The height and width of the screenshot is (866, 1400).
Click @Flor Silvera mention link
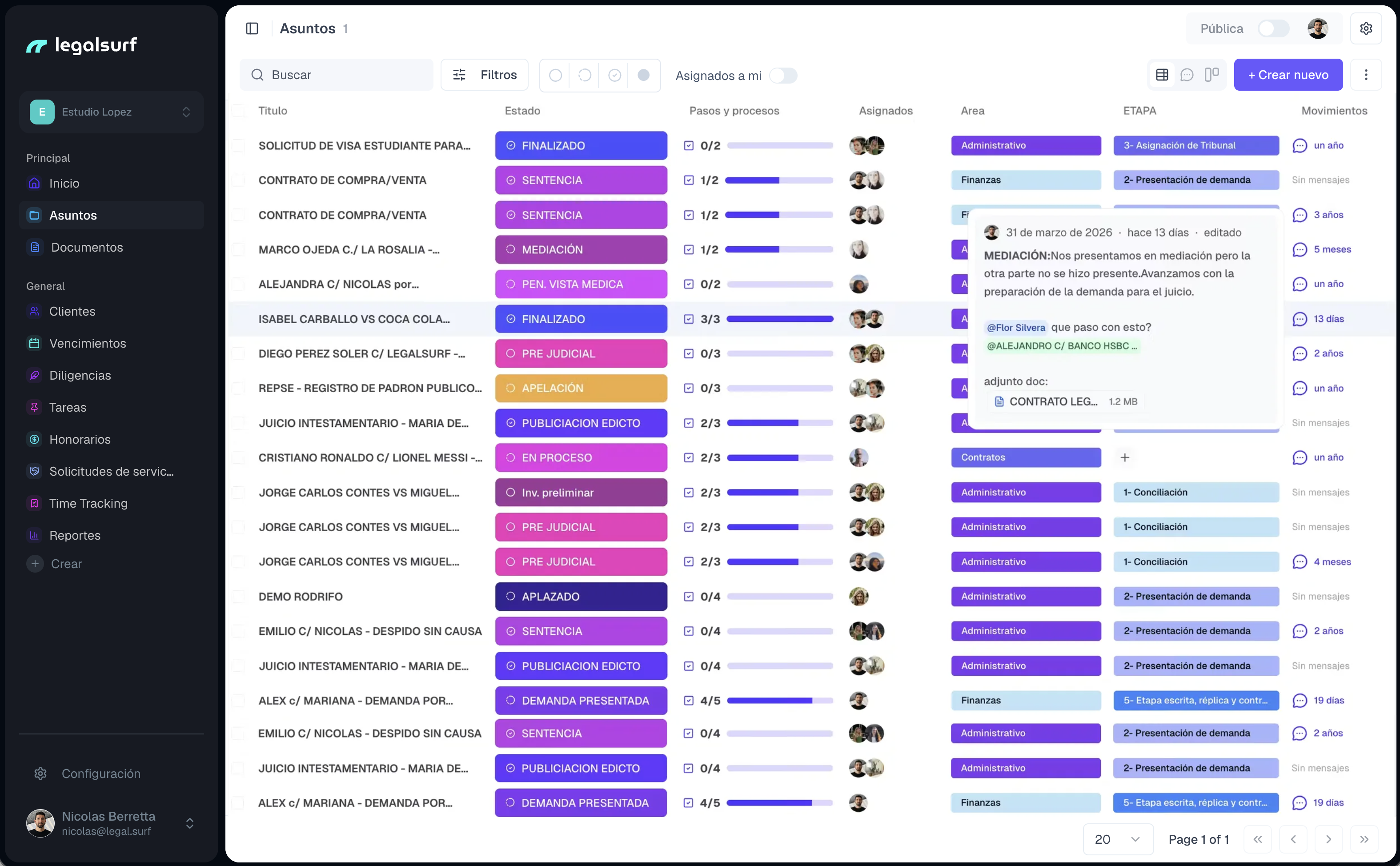pos(1016,328)
